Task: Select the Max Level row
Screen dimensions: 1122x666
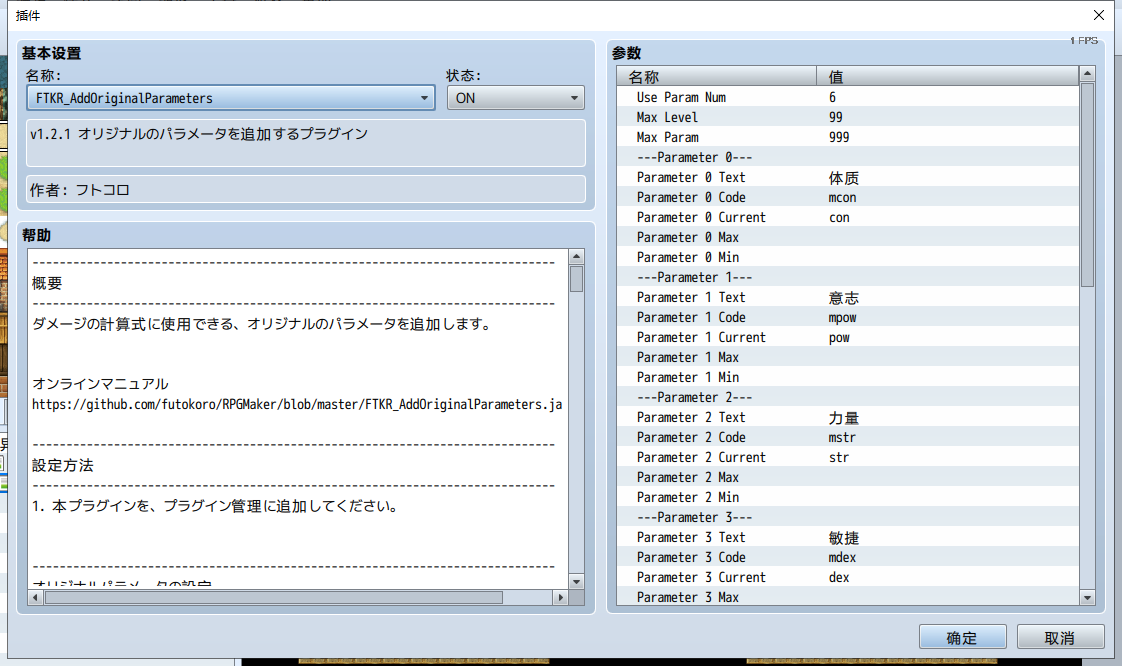Action: tap(848, 117)
